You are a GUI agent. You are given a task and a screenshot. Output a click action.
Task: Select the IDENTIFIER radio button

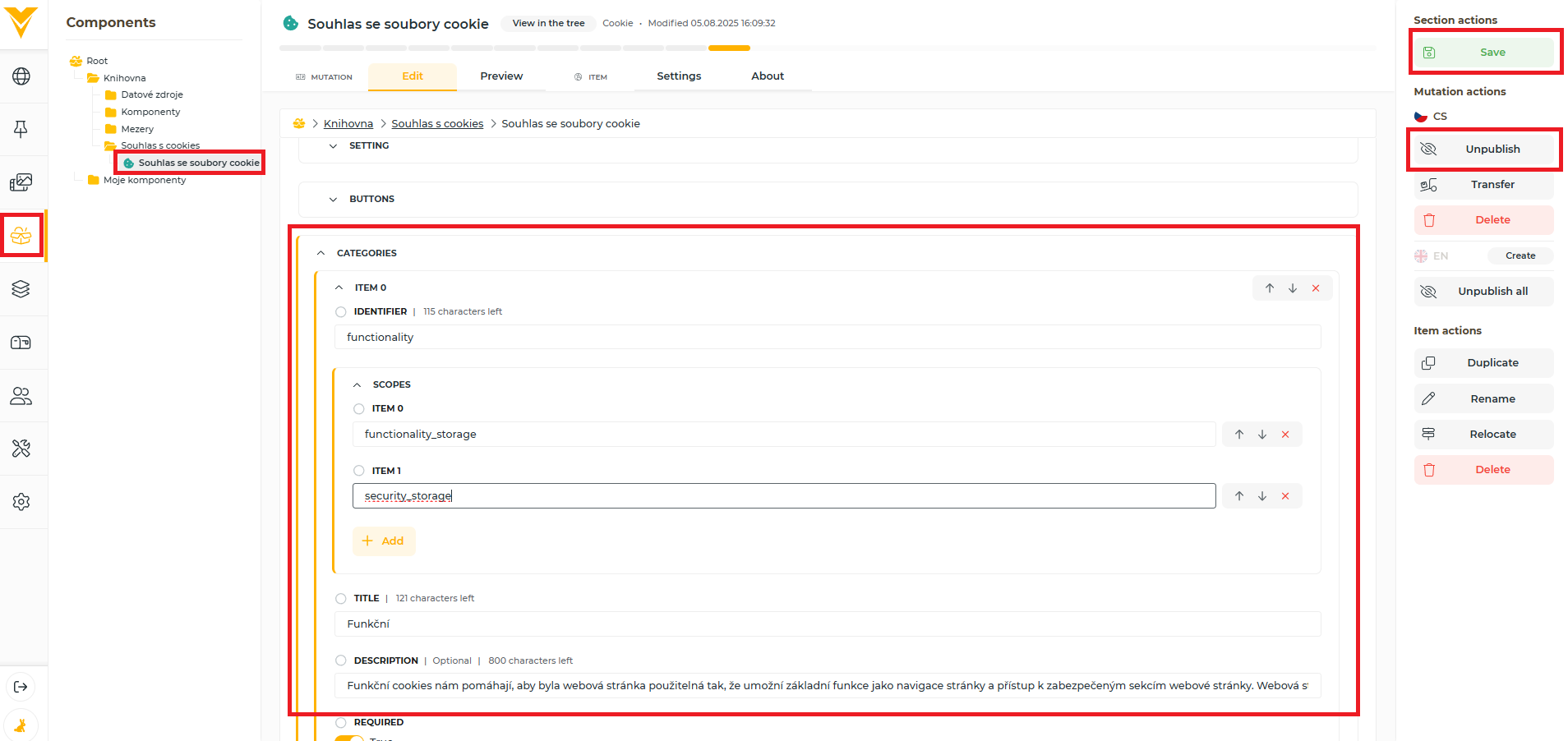coord(341,312)
